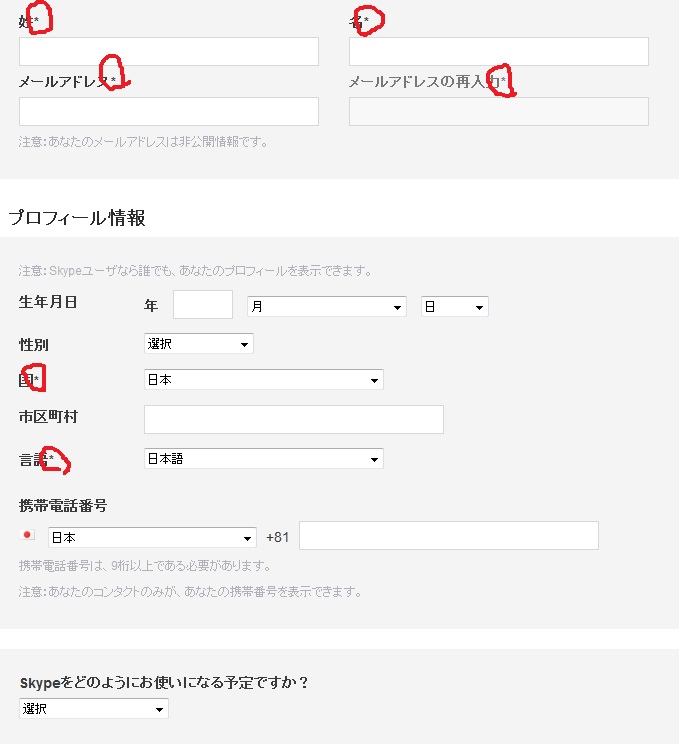Image resolution: width=680 pixels, height=753 pixels.
Task: Click the メールアドレスの再入力 confirm email field
Action: coord(499,111)
